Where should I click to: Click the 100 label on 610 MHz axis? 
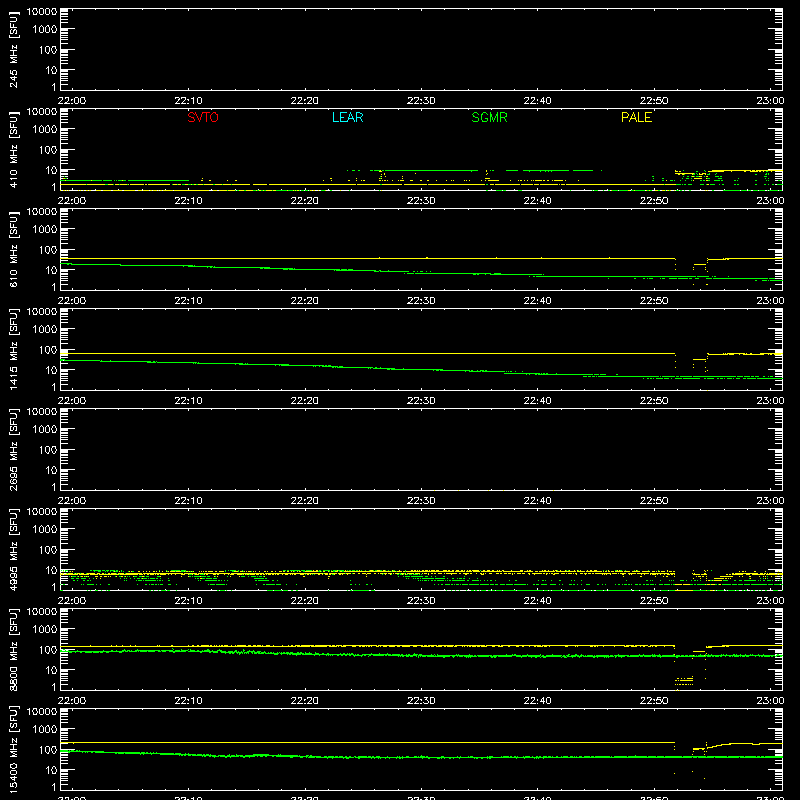click(48, 250)
